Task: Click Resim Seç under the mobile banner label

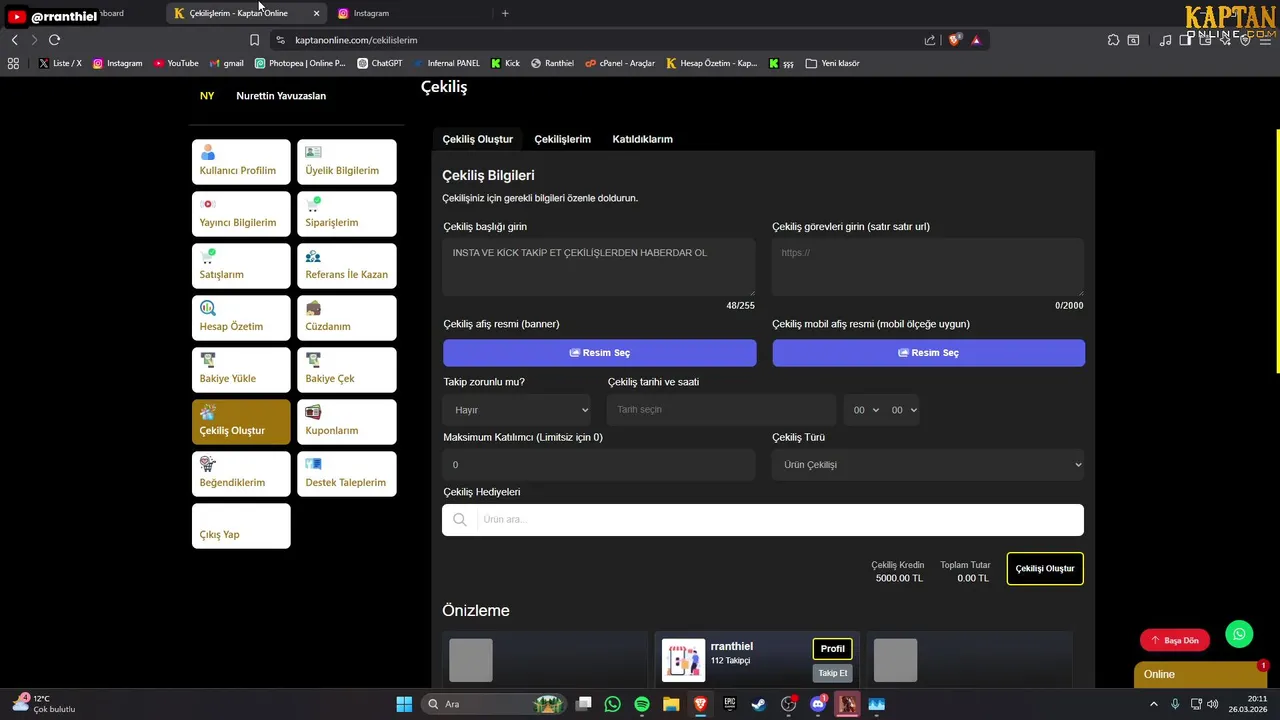Action: 928,353
